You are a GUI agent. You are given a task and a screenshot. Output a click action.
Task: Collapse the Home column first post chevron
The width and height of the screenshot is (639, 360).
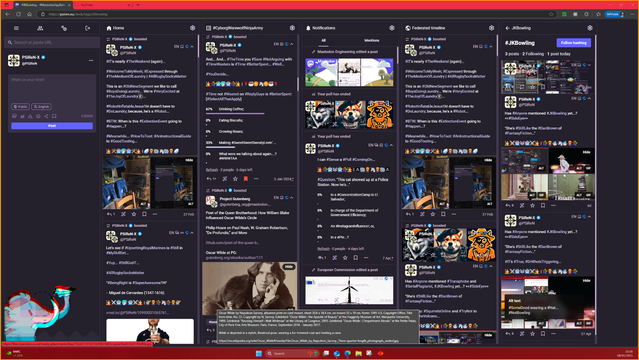[192, 46]
